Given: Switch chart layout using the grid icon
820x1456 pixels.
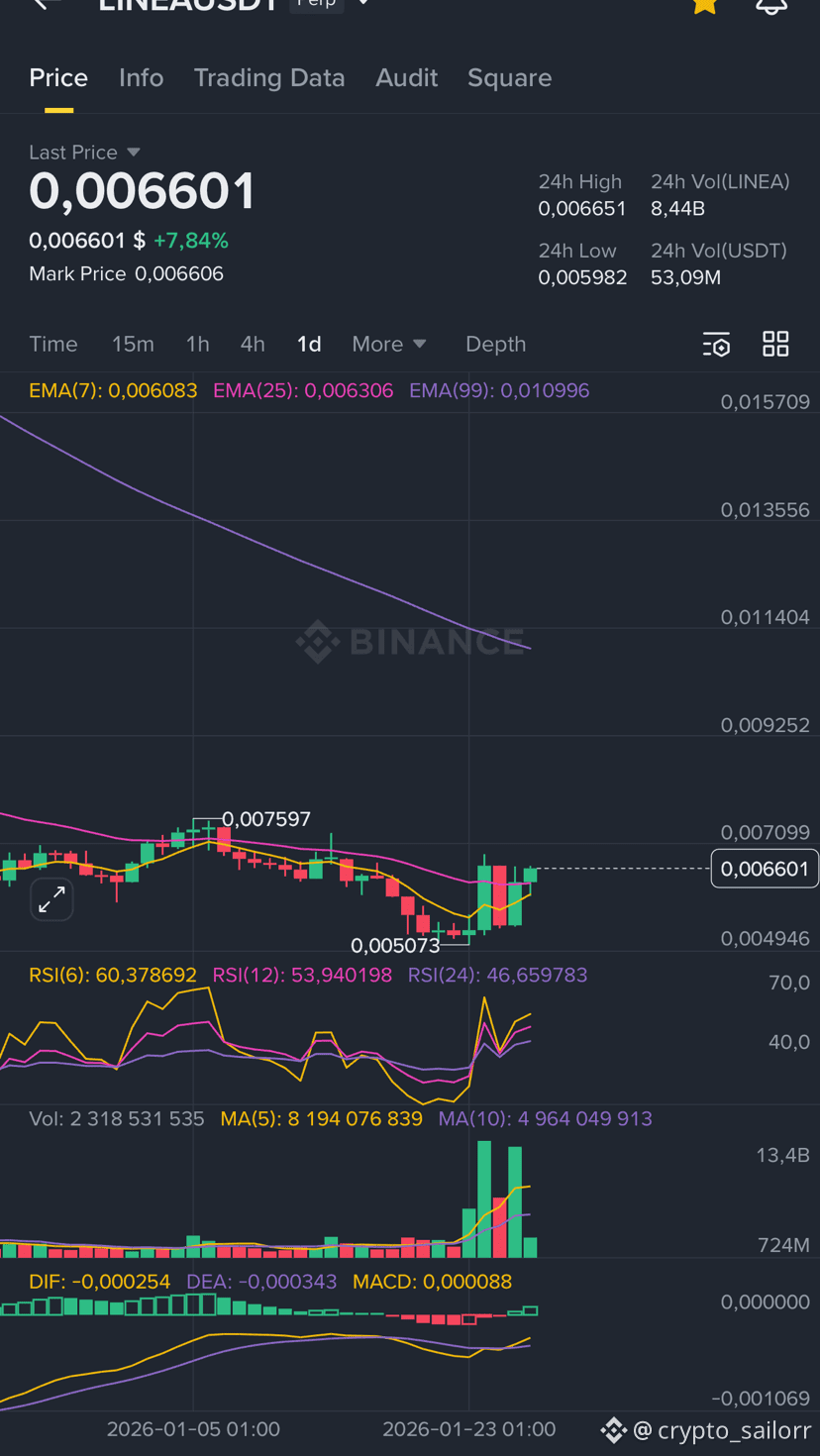Looking at the screenshot, I should (775, 344).
